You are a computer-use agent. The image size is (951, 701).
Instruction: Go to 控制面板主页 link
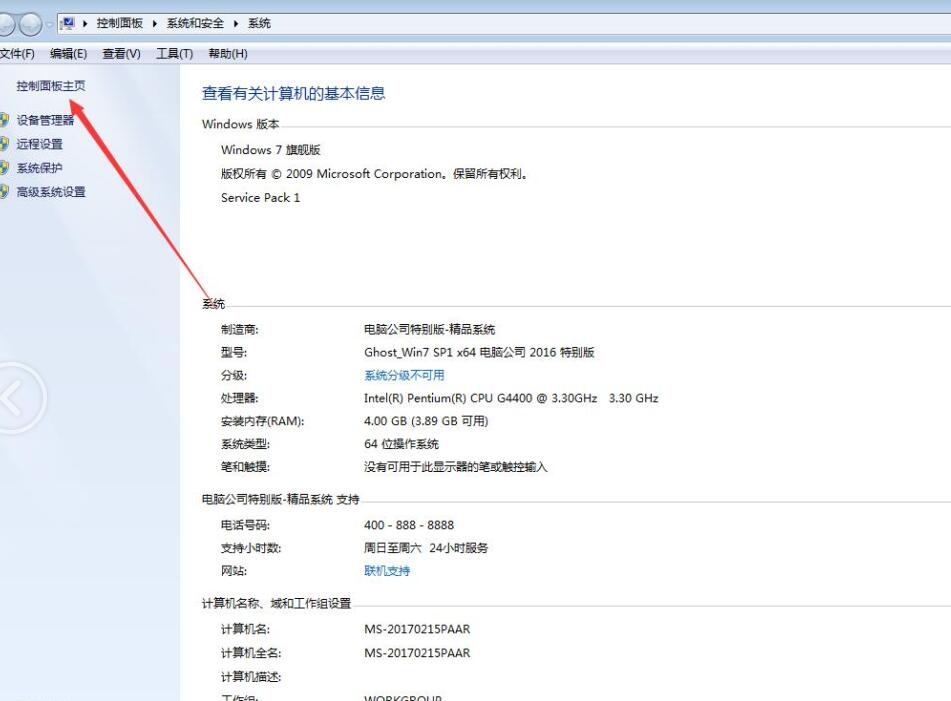pyautogui.click(x=51, y=86)
